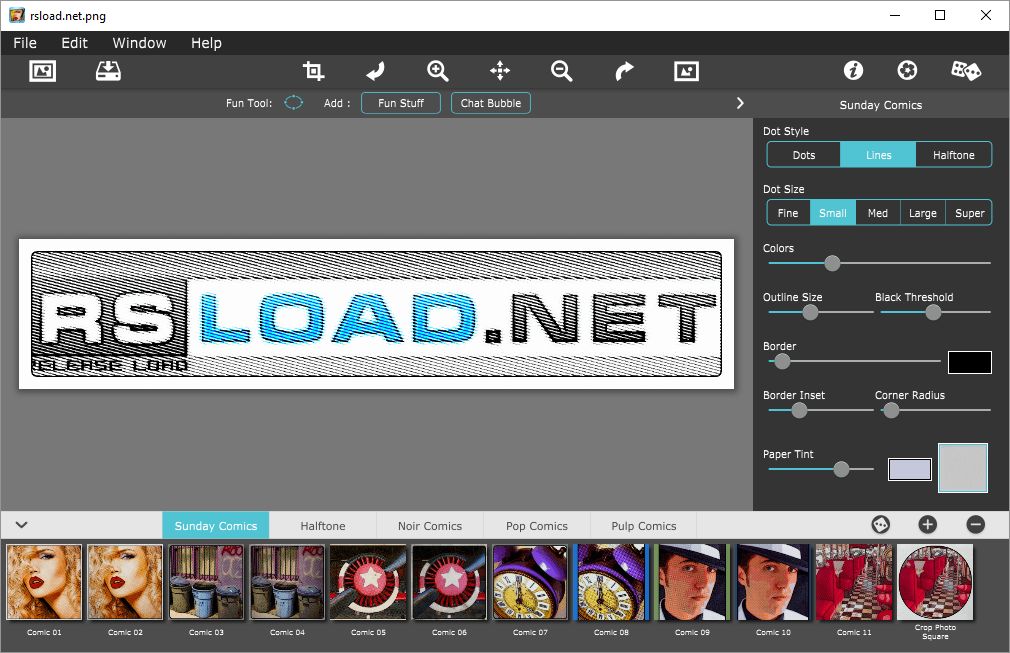
Task: Randomize effect with the dice icon
Action: (x=966, y=70)
